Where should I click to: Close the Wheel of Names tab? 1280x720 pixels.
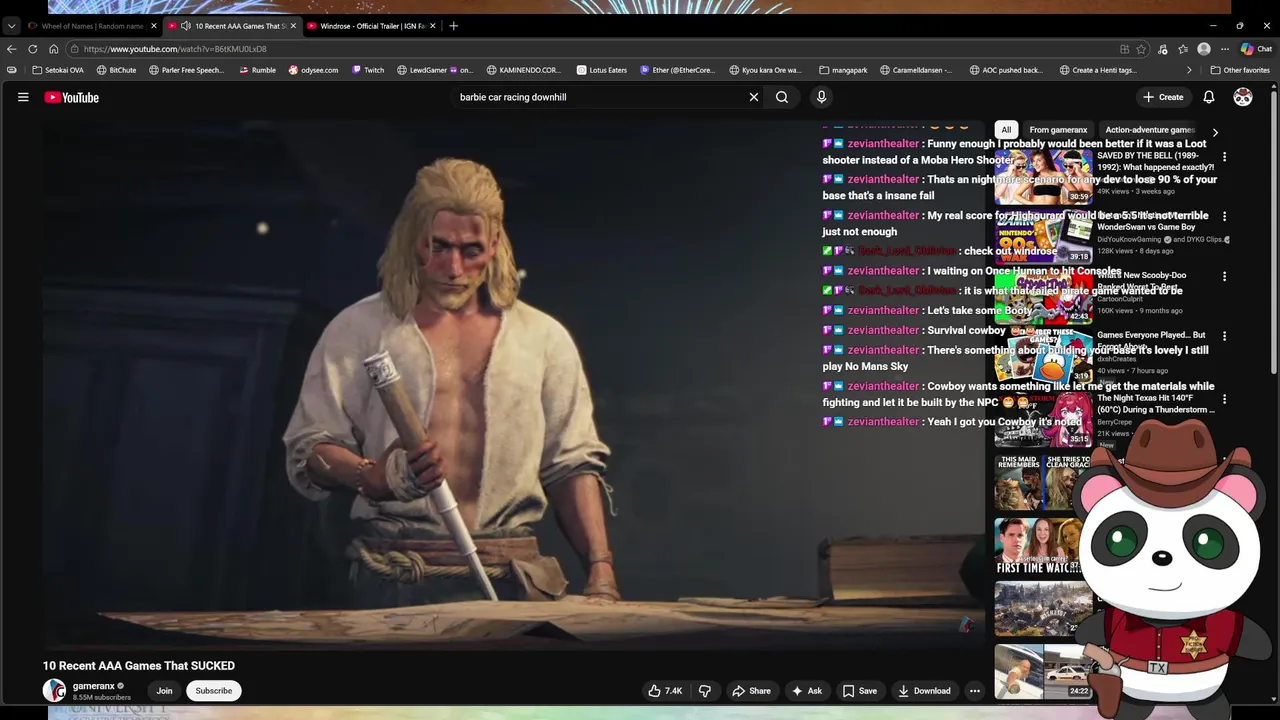pyautogui.click(x=153, y=26)
